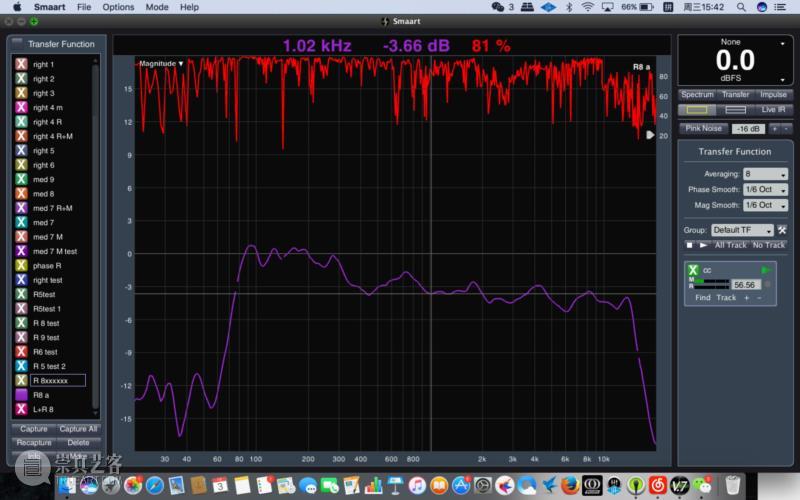Click the Capture button
The image size is (800, 500).
click(x=34, y=429)
